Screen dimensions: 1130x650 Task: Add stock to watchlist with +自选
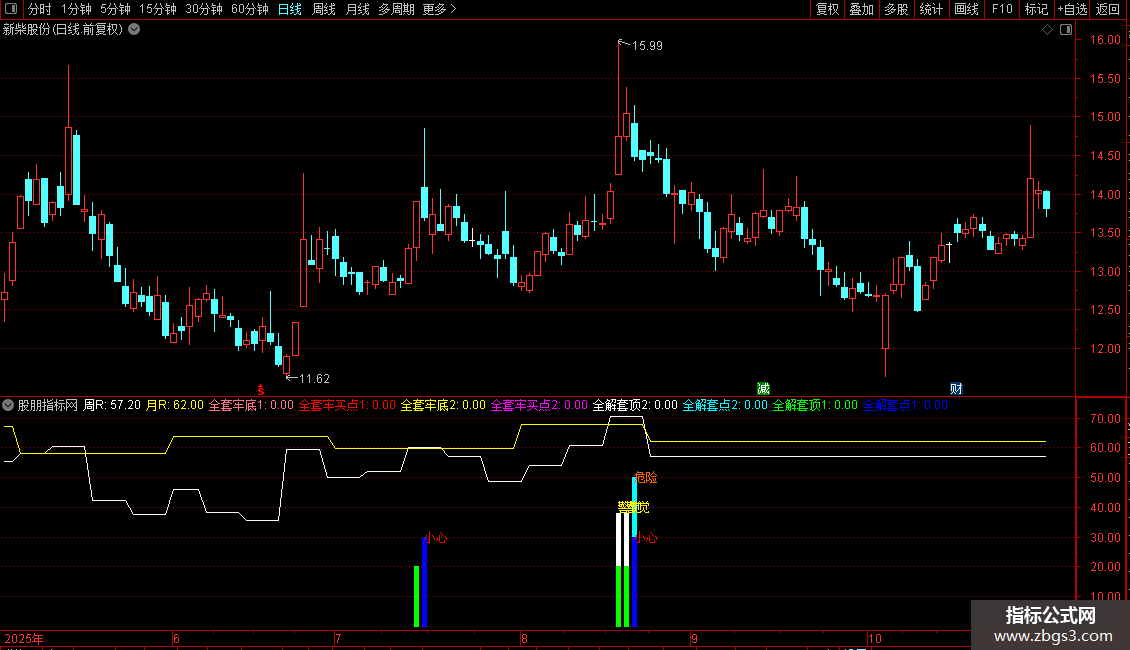(1072, 9)
